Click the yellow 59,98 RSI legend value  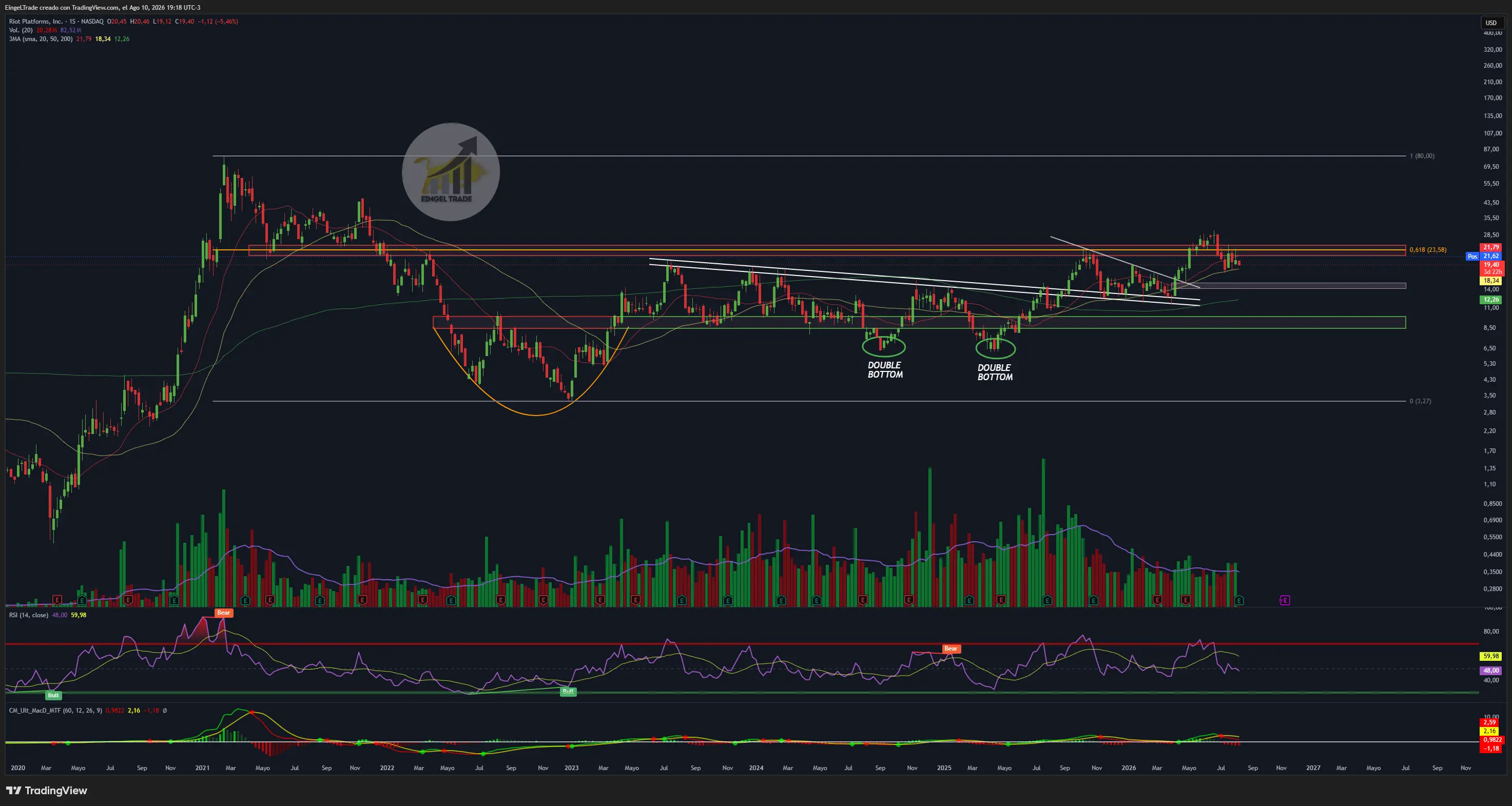(x=79, y=615)
